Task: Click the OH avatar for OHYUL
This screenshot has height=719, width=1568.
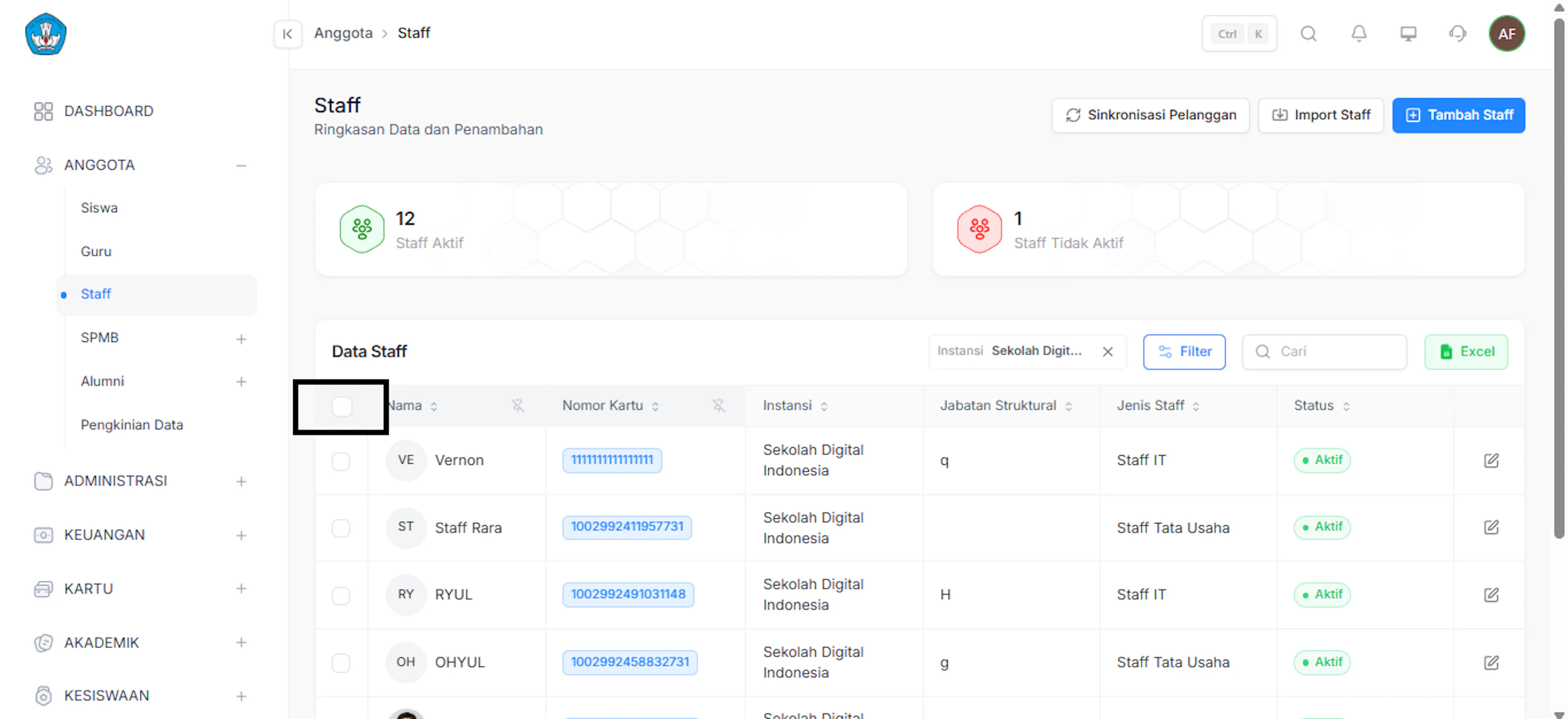Action: pyautogui.click(x=405, y=662)
